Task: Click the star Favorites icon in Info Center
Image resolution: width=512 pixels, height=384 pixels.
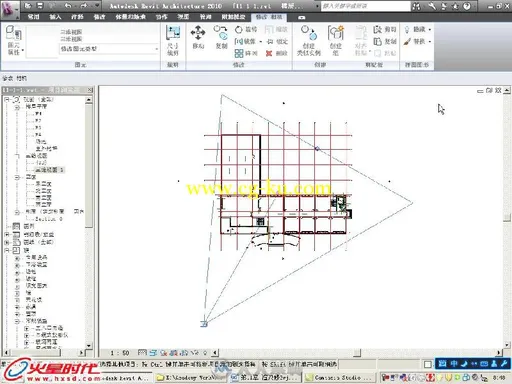Action: point(455,6)
